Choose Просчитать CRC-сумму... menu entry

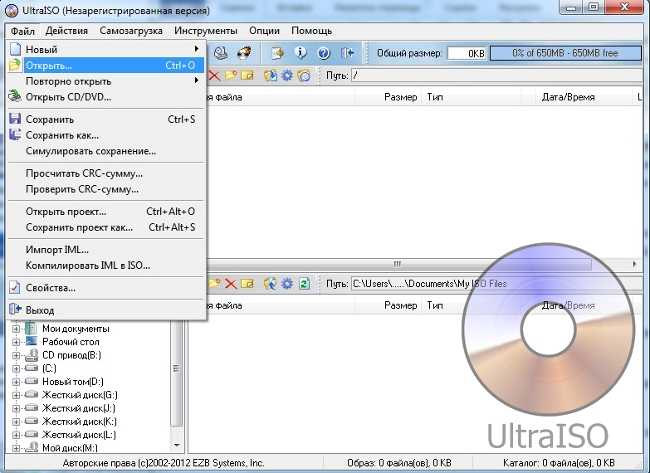(x=107, y=173)
